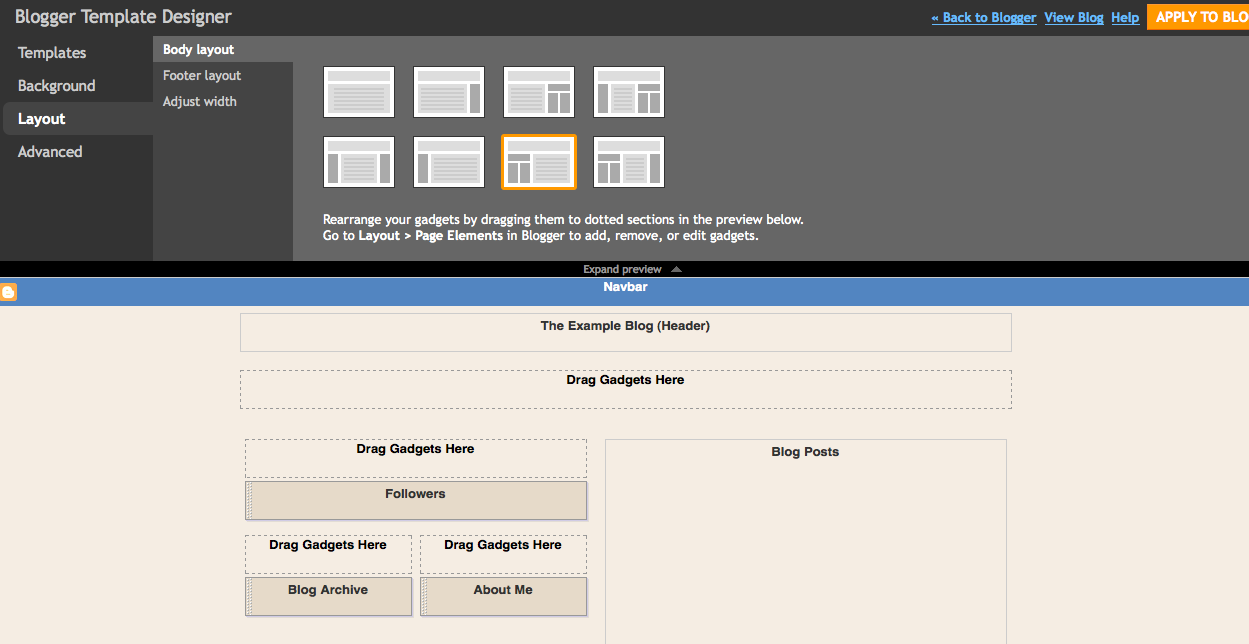This screenshot has height=644, width=1249.
Task: Select Body layout submenu
Action: [x=223, y=50]
